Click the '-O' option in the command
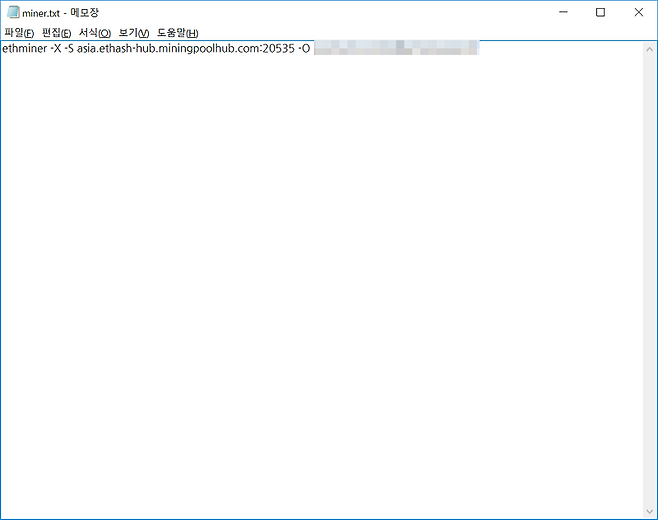This screenshot has height=520, width=658. [x=304, y=49]
